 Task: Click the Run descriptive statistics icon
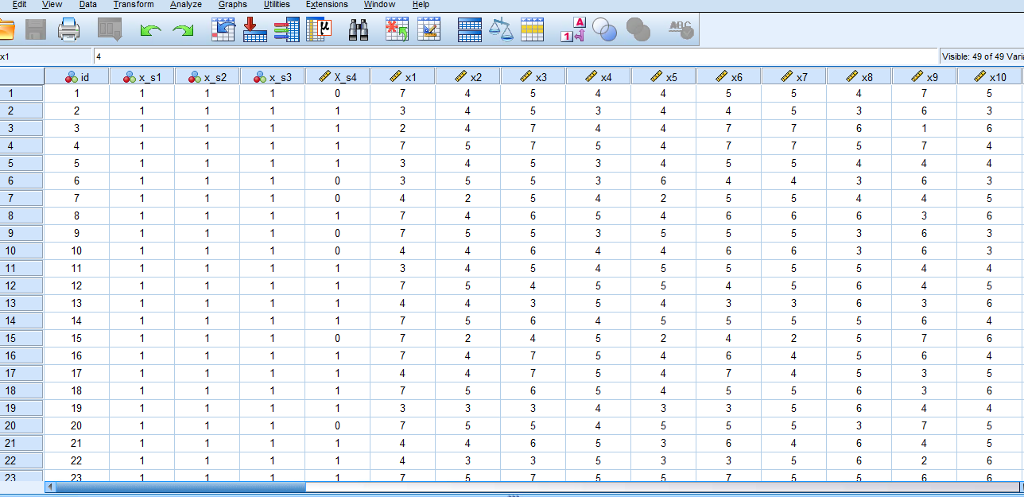click(319, 29)
